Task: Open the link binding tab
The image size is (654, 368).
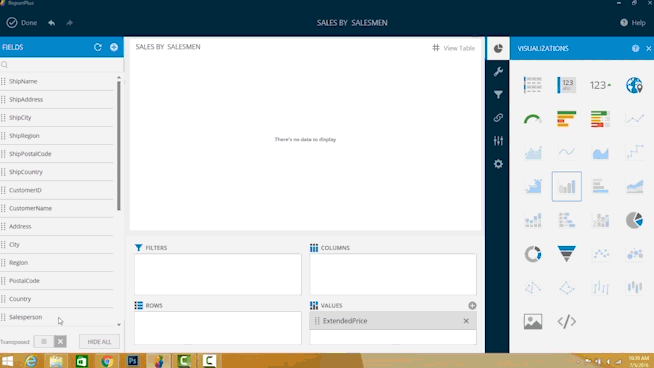Action: 498,118
